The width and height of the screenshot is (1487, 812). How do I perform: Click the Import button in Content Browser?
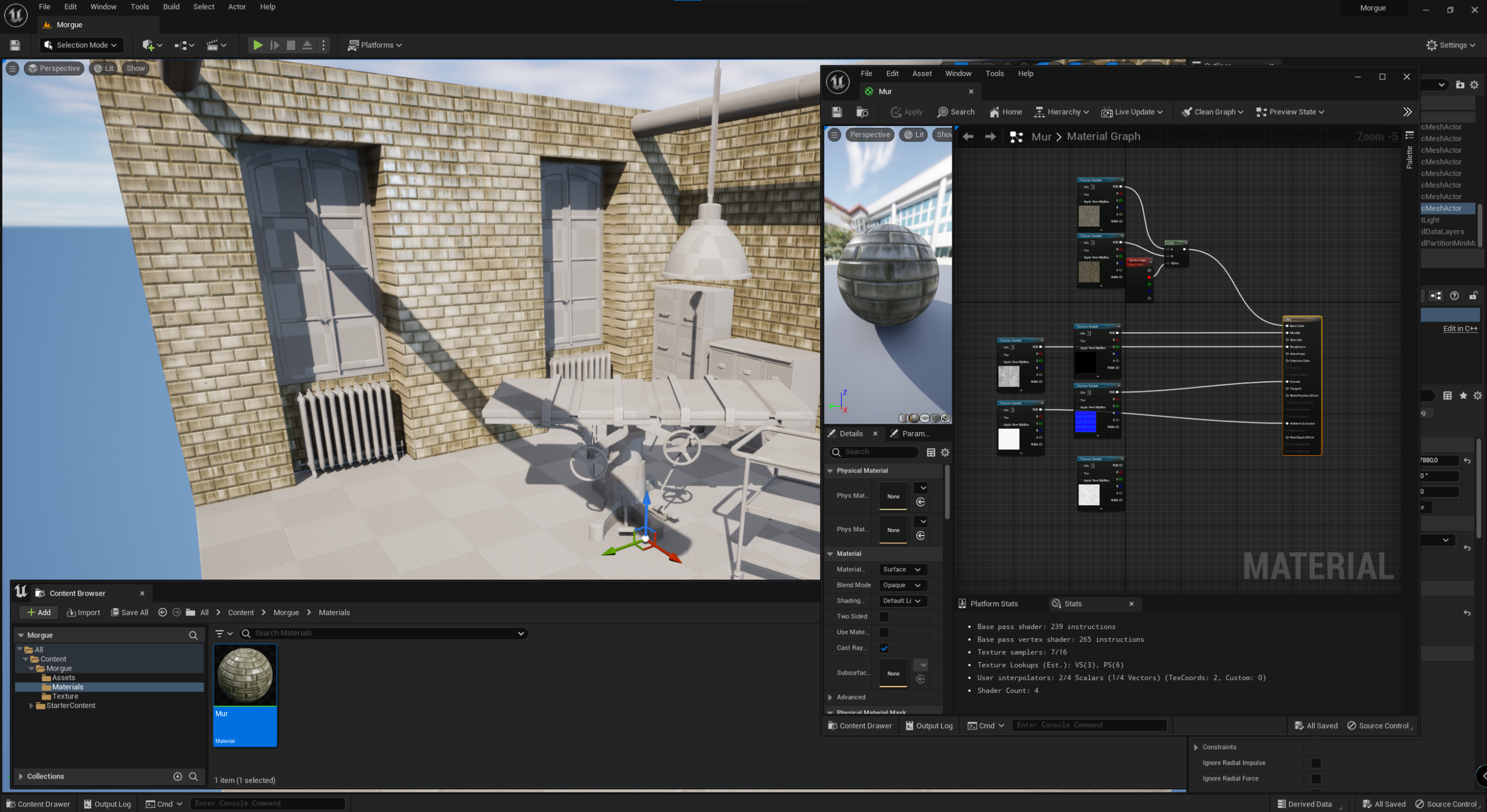83,612
